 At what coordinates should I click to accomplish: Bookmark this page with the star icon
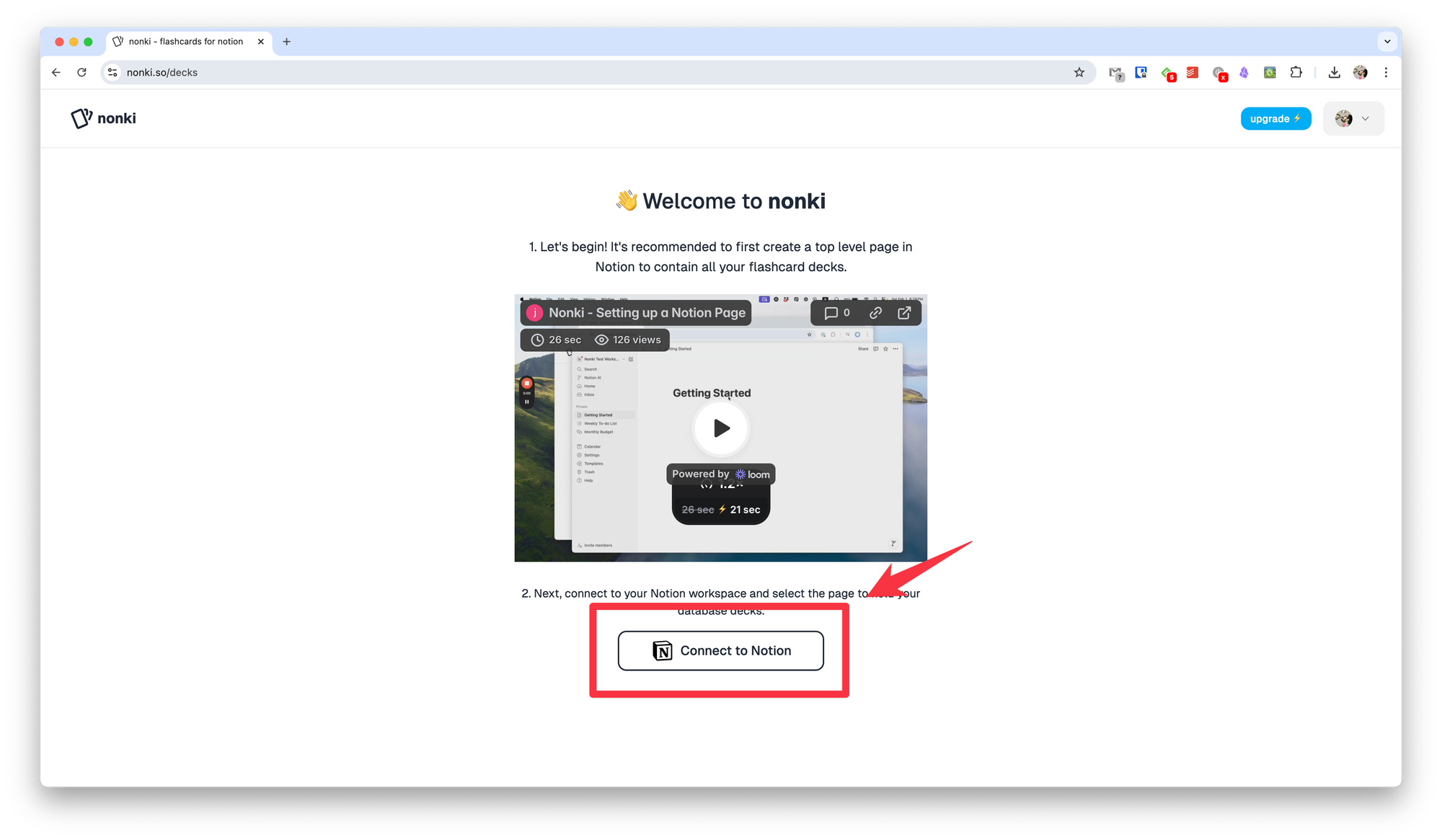pos(1079,72)
